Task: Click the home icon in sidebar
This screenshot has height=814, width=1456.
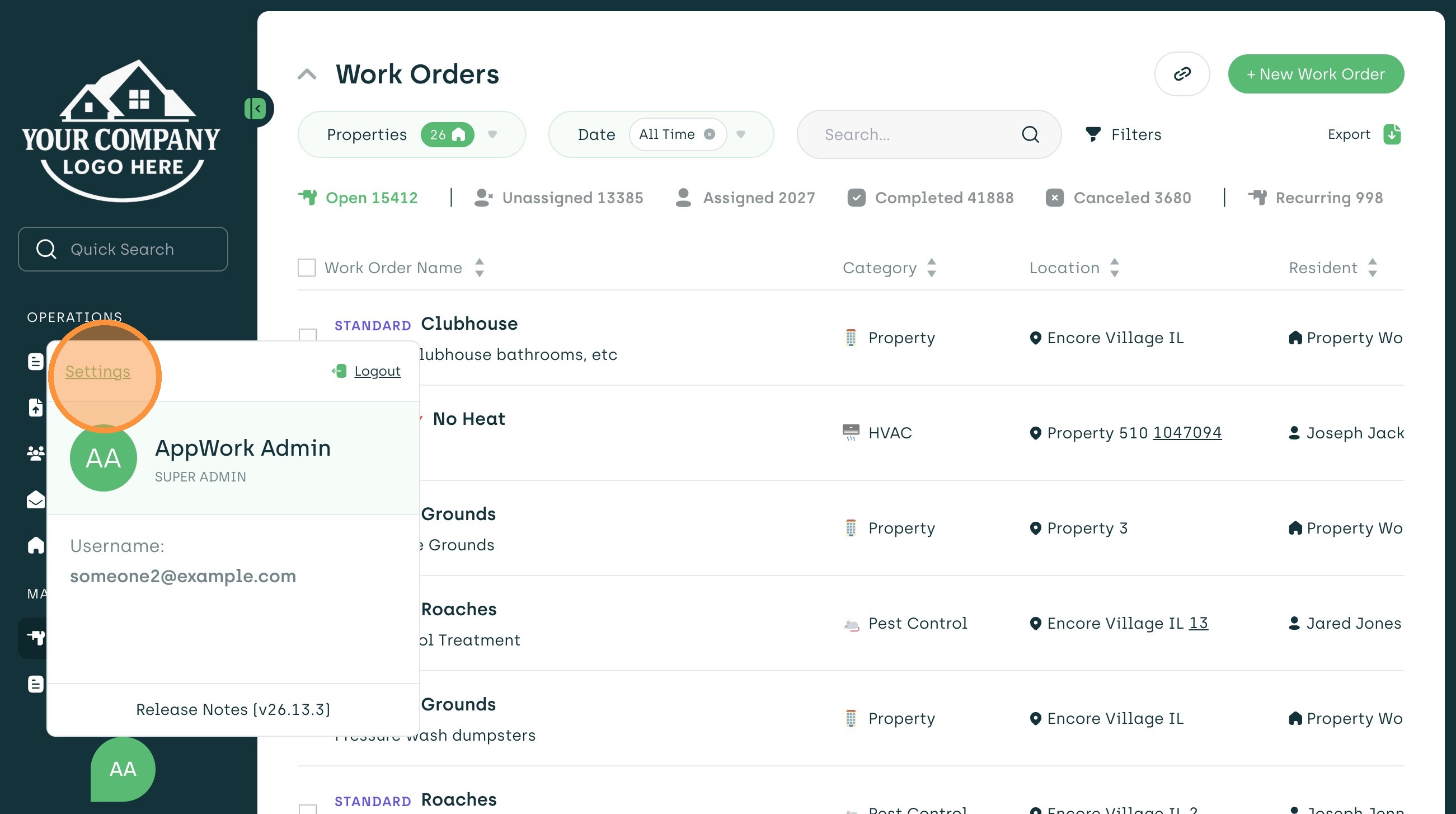Action: [36, 545]
